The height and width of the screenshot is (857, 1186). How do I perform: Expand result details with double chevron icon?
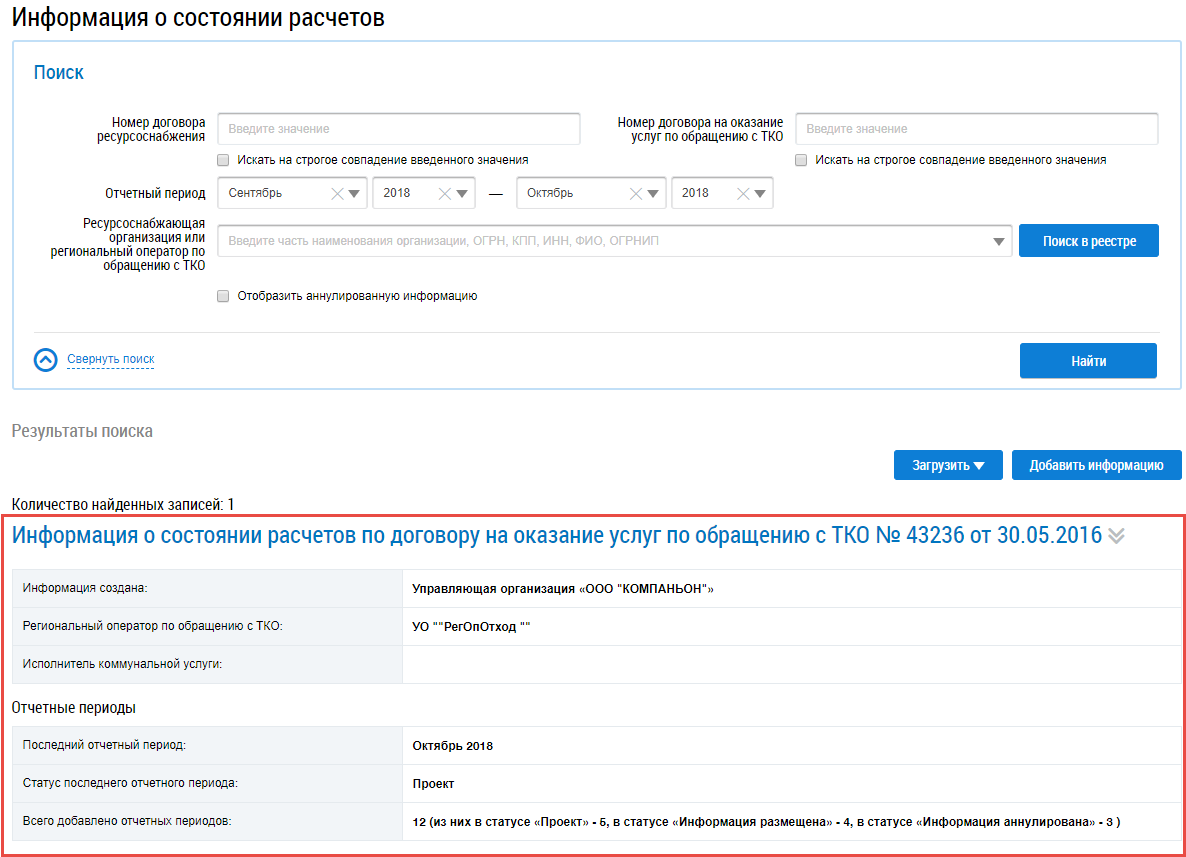(x=1117, y=536)
